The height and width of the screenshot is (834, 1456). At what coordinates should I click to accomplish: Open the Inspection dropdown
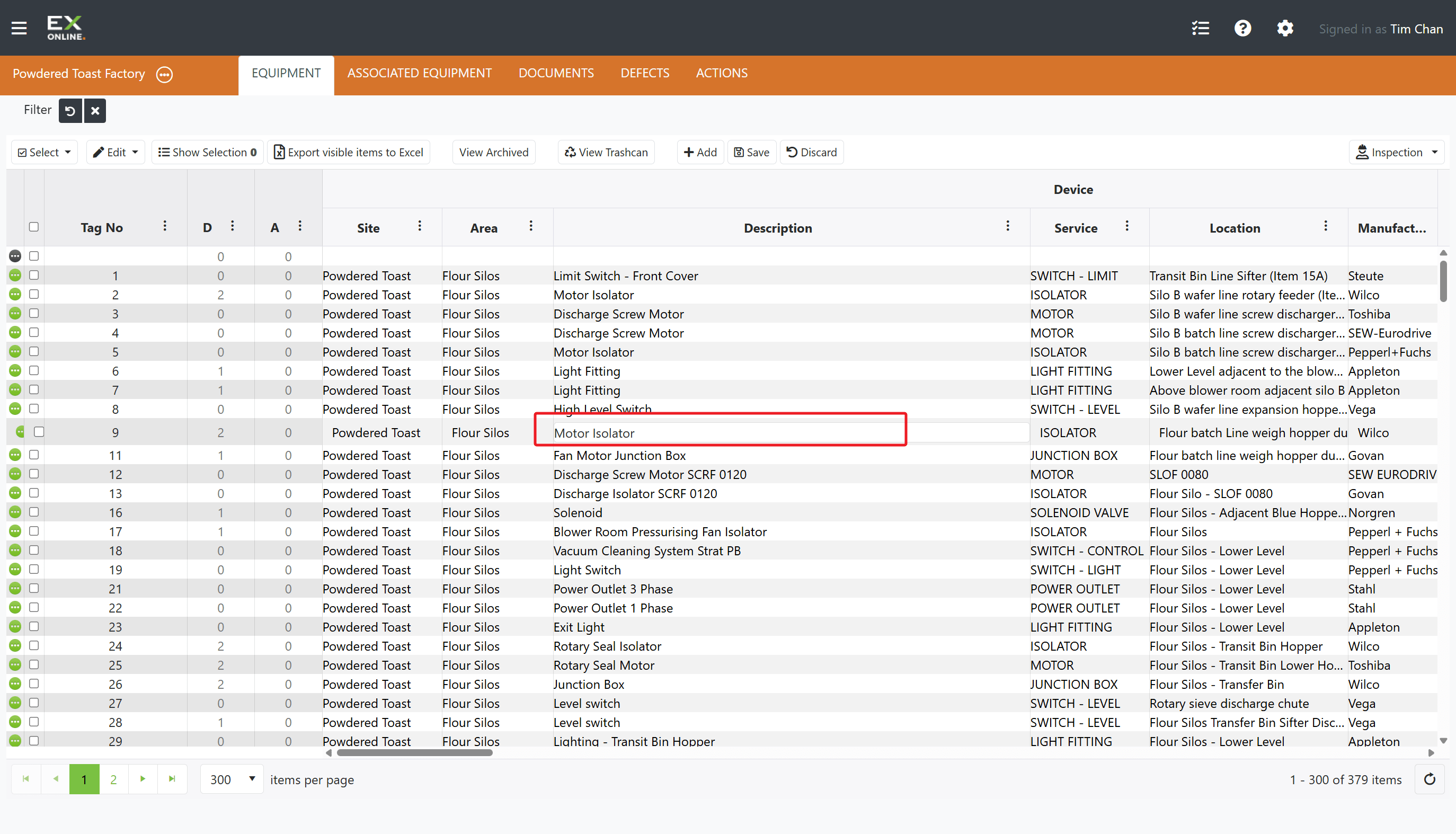(1397, 153)
